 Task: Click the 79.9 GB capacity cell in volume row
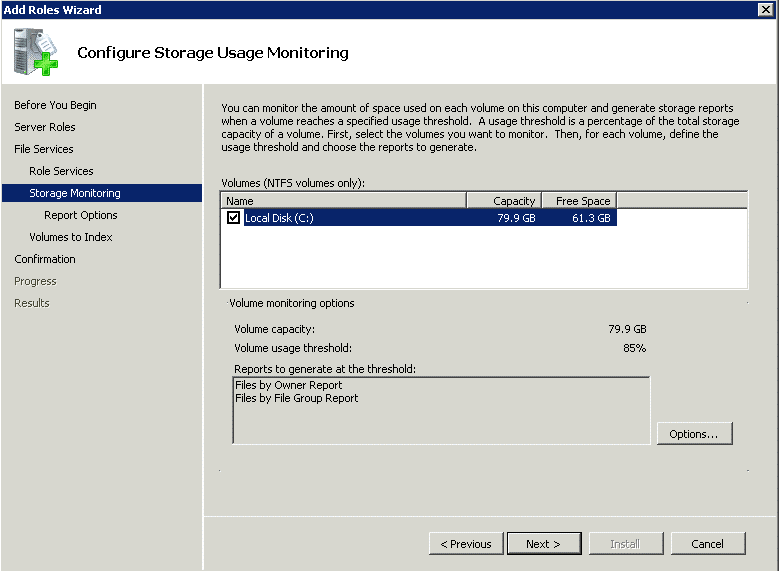[516, 218]
